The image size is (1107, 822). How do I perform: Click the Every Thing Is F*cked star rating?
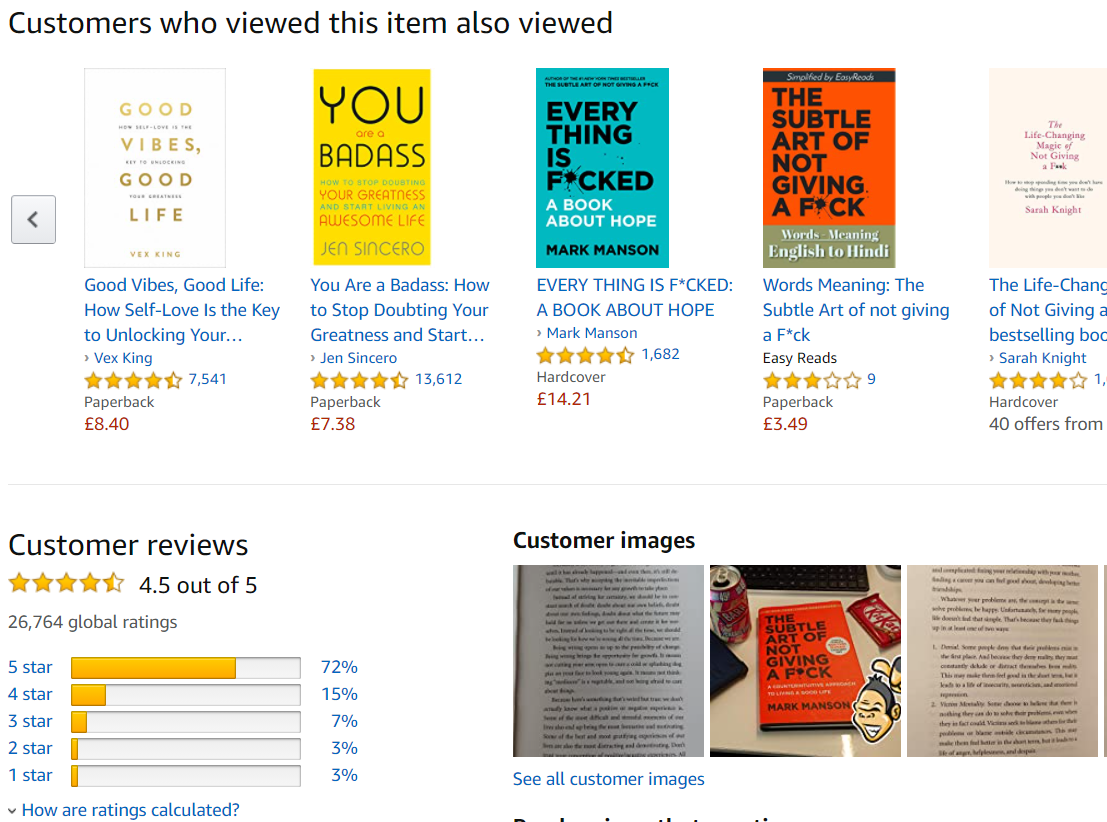coord(585,355)
